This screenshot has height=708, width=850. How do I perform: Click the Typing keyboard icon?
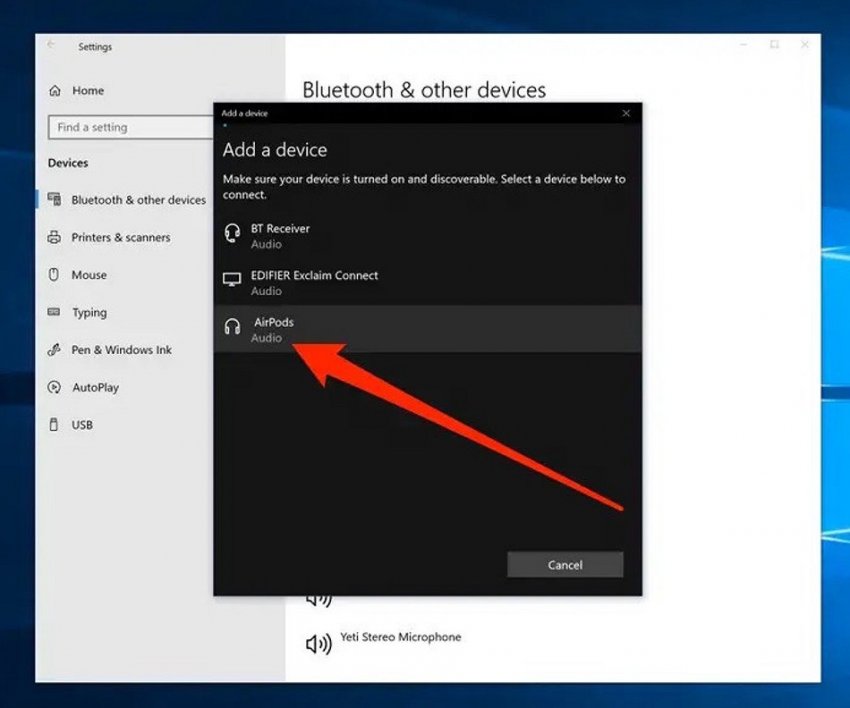point(54,313)
